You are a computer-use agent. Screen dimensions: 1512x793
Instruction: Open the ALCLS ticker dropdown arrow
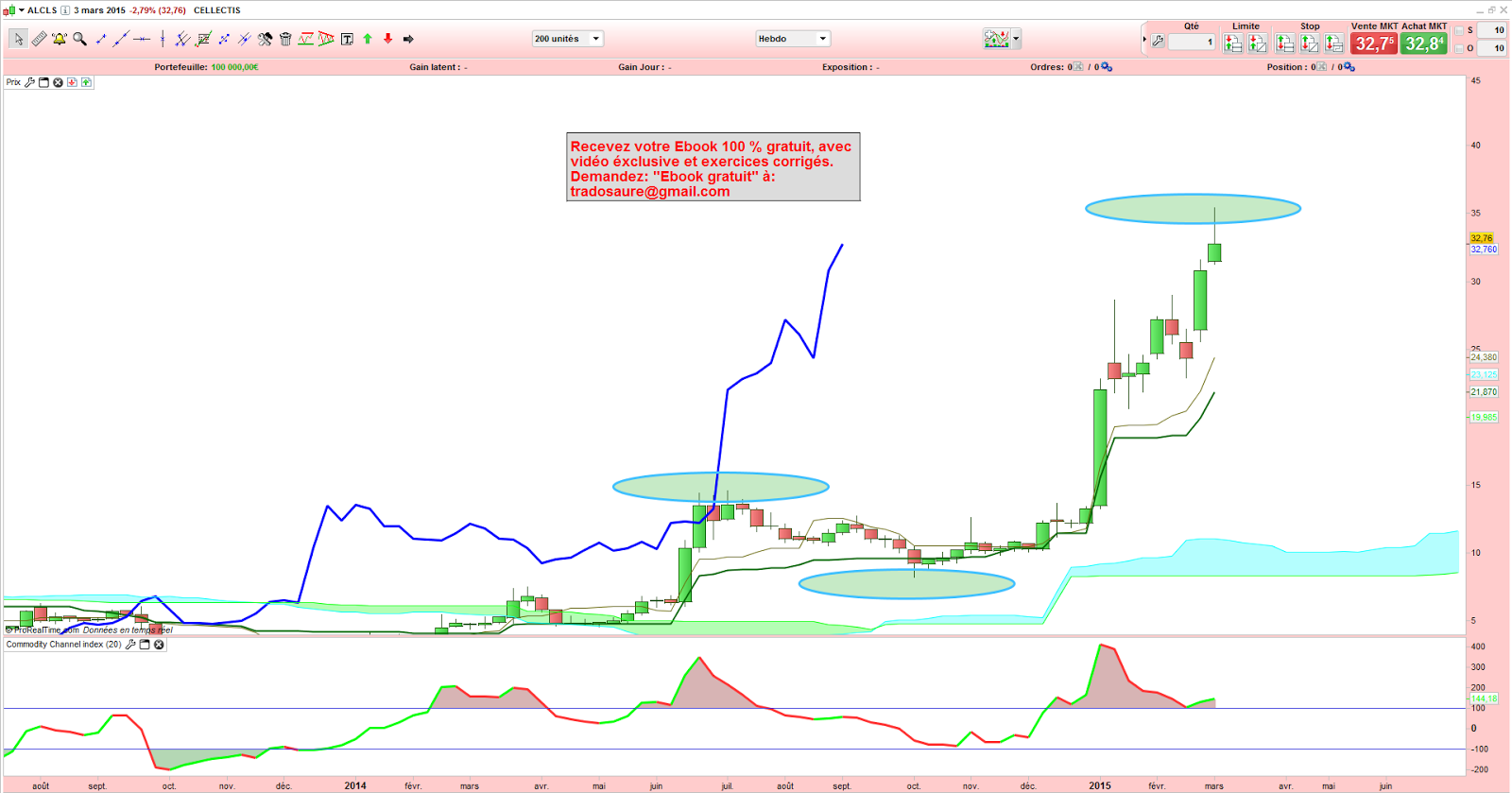(x=22, y=10)
